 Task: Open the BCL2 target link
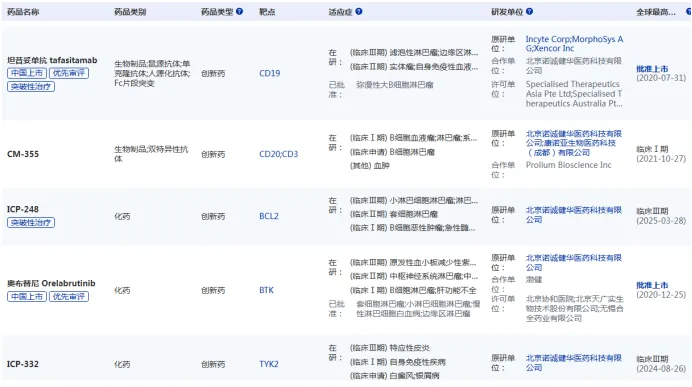click(269, 216)
